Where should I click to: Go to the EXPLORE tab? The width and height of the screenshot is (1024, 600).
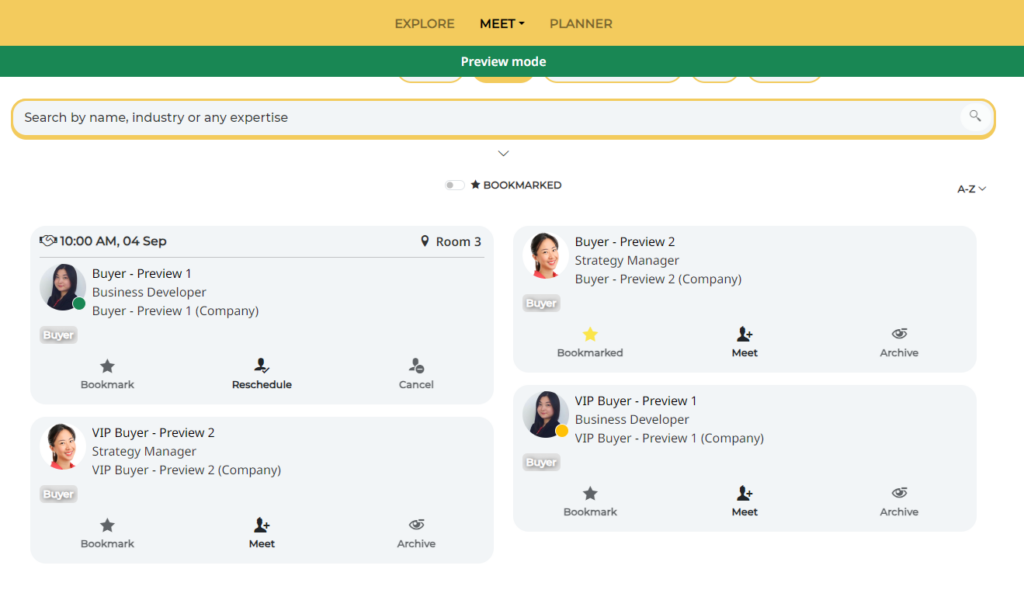click(x=424, y=23)
